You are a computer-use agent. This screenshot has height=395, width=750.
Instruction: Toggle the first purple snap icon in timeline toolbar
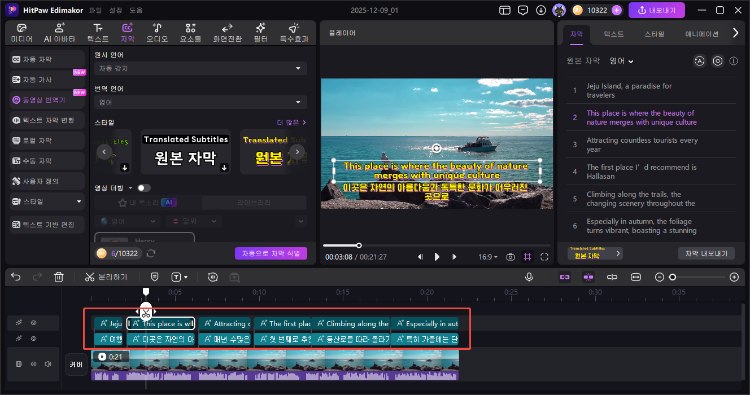565,277
